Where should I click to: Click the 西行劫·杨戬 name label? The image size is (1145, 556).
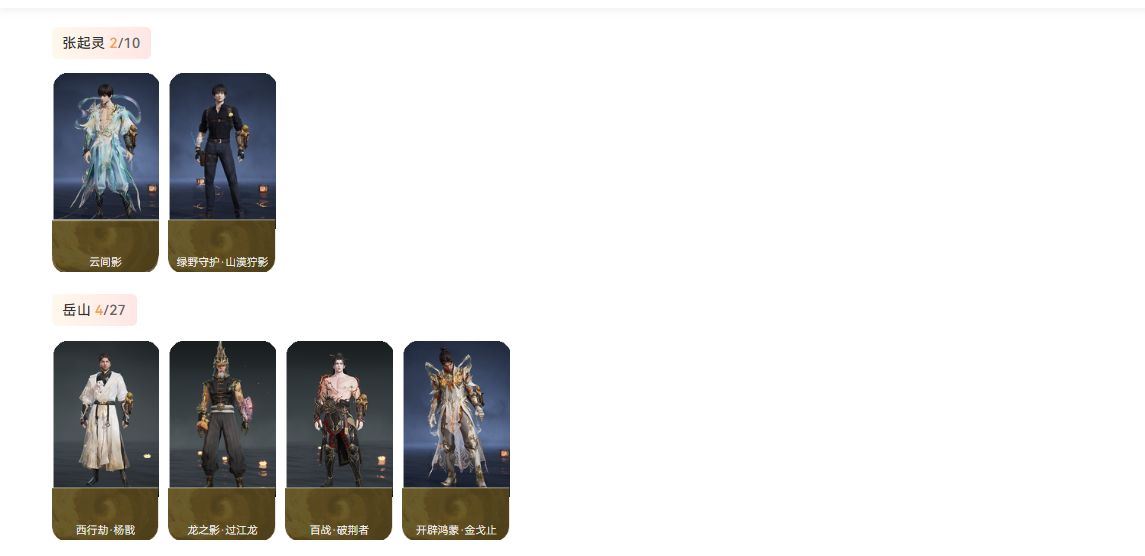(x=106, y=530)
